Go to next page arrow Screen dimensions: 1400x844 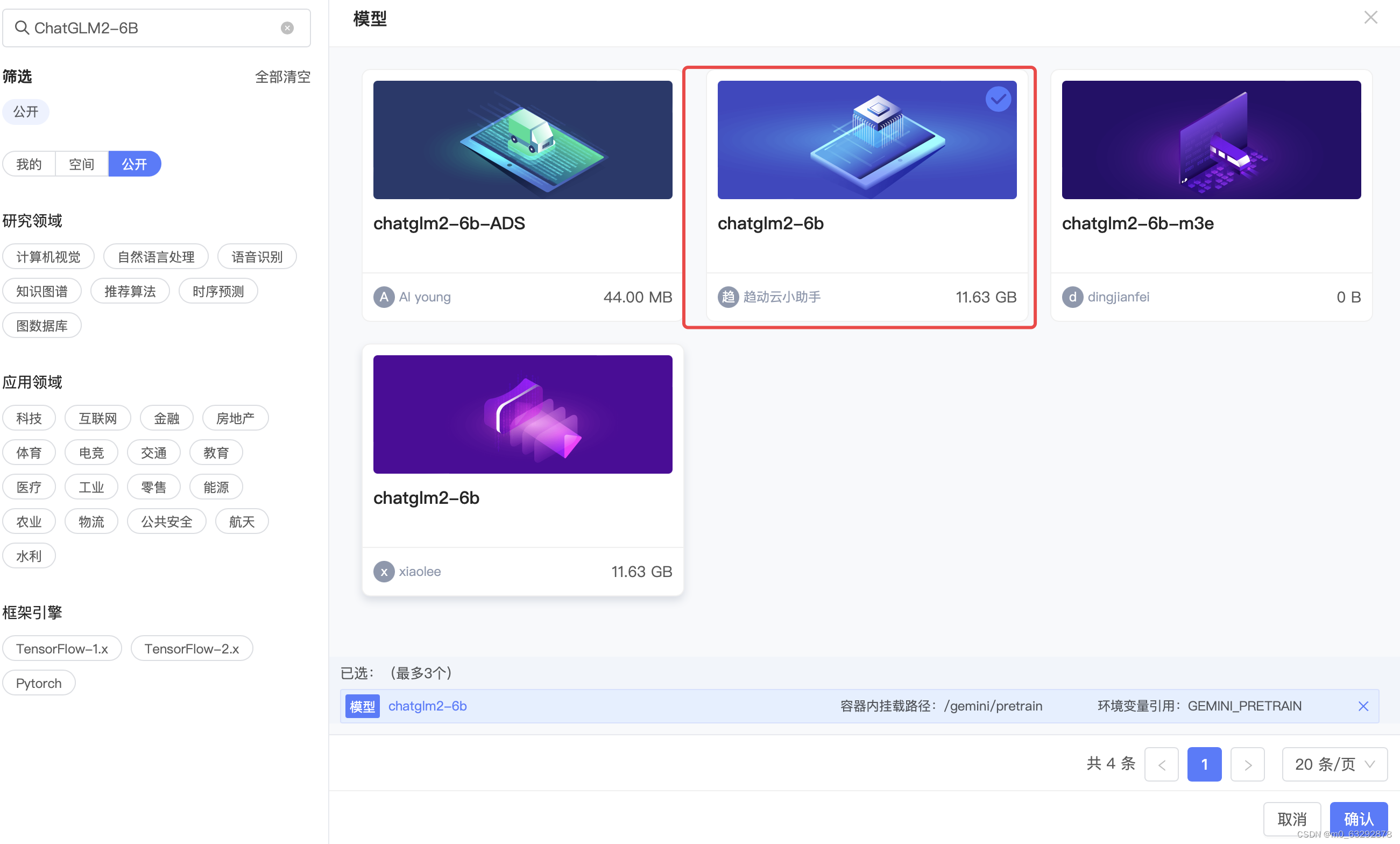pyautogui.click(x=1247, y=764)
